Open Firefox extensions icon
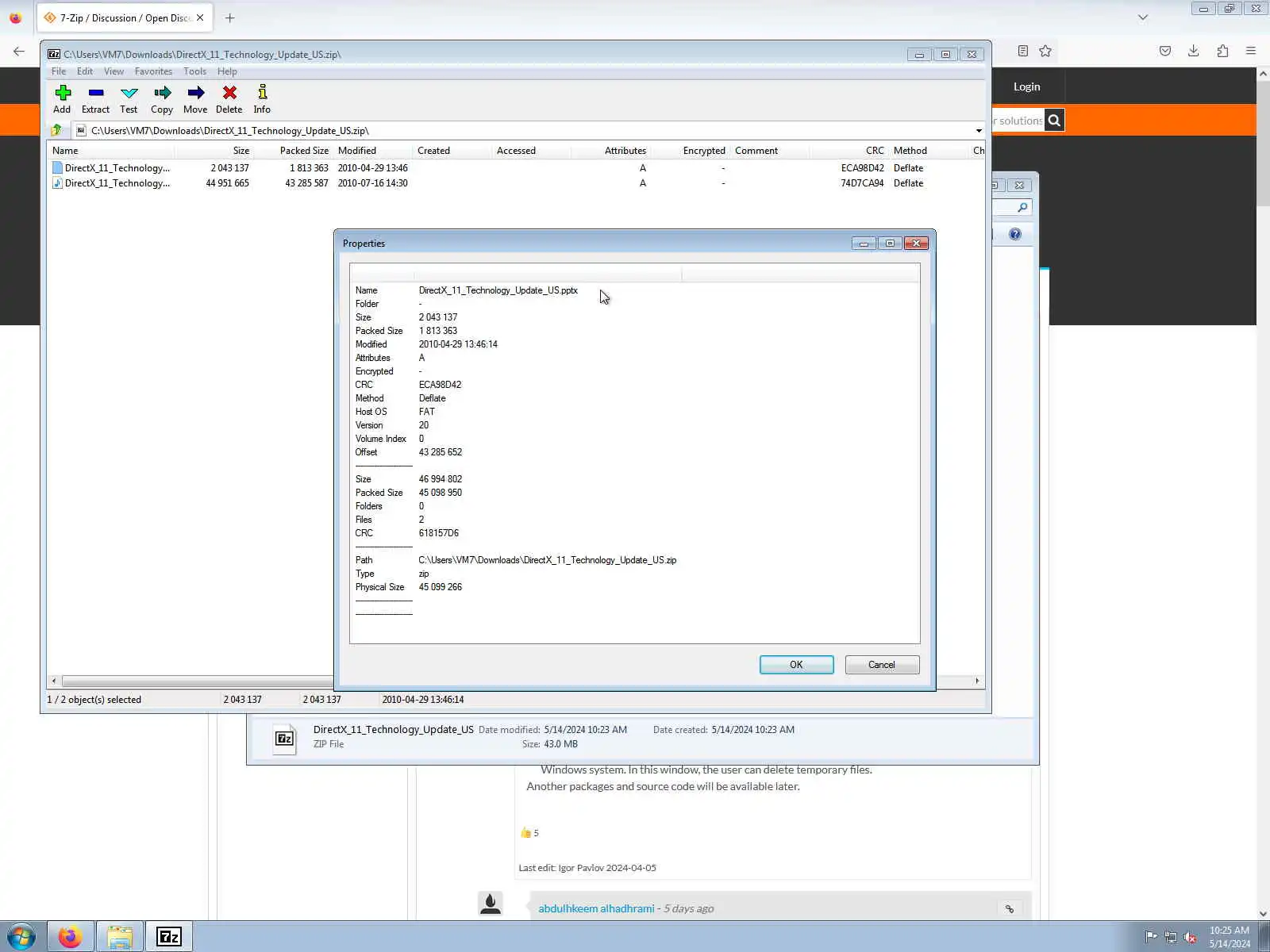1270x952 pixels. (1222, 51)
